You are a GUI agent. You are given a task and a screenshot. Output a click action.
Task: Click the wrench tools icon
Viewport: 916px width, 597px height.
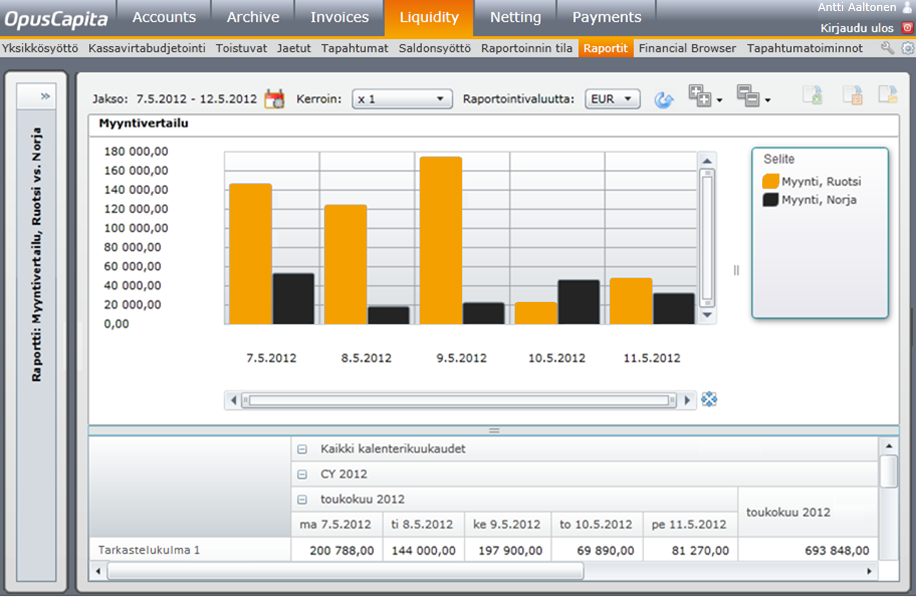click(887, 48)
